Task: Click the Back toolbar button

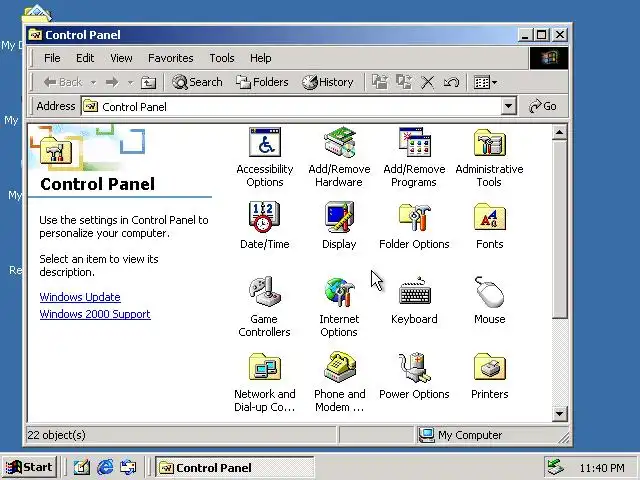Action: tap(63, 82)
